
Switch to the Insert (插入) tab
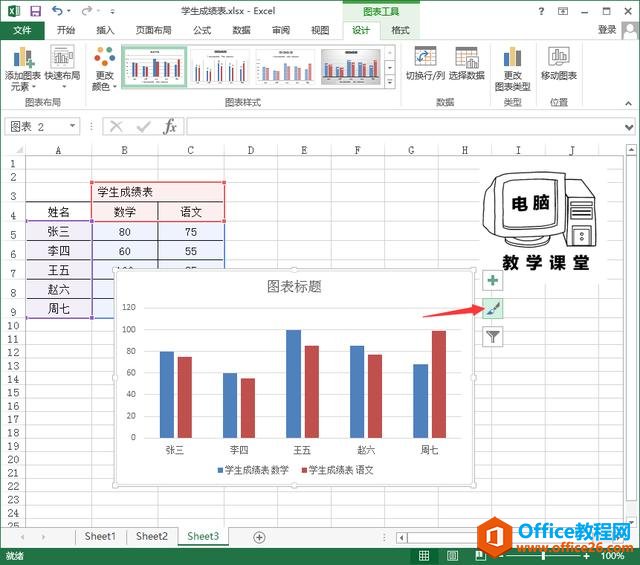[105, 30]
